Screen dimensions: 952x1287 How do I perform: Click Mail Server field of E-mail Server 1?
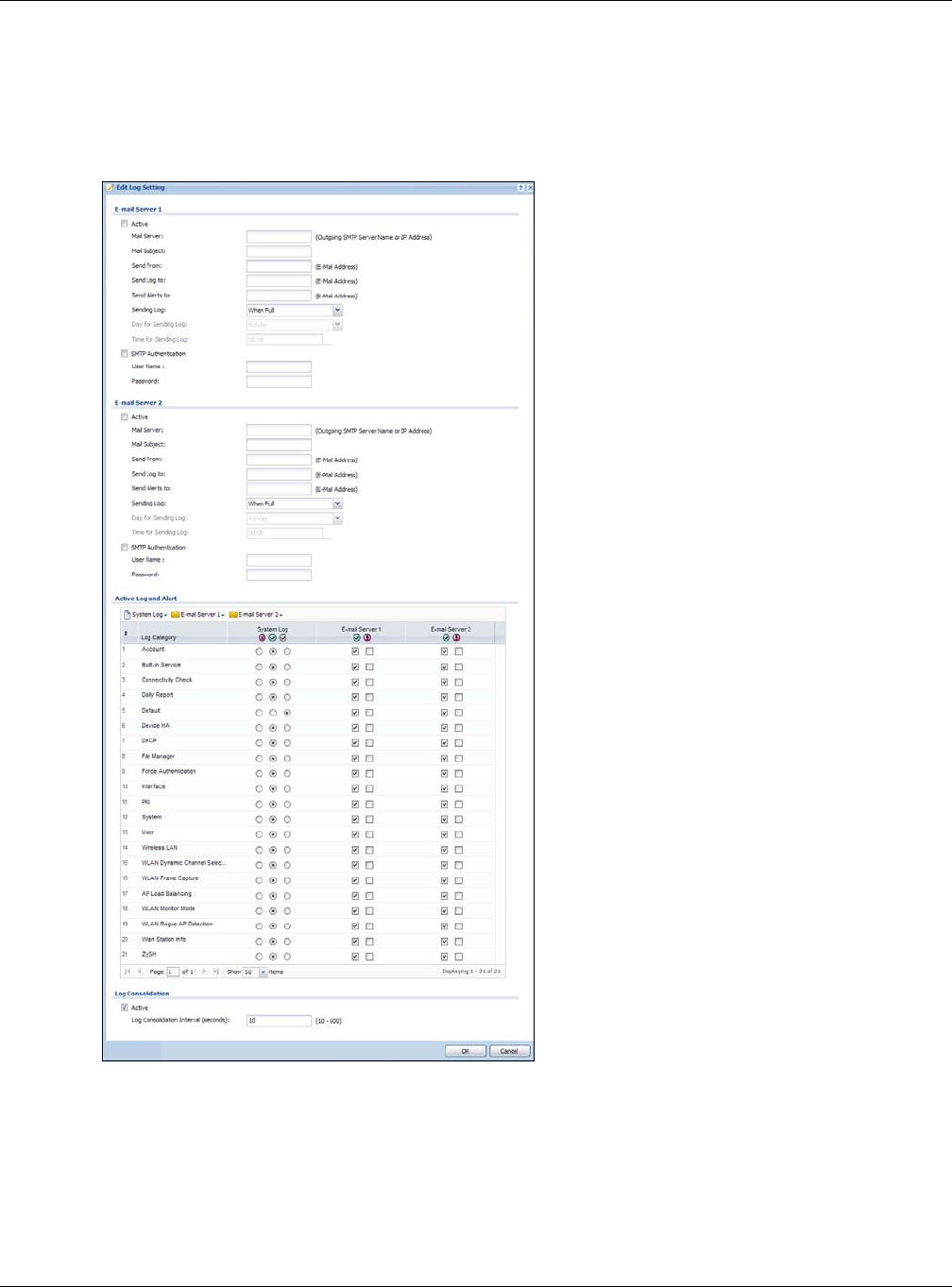click(x=279, y=237)
